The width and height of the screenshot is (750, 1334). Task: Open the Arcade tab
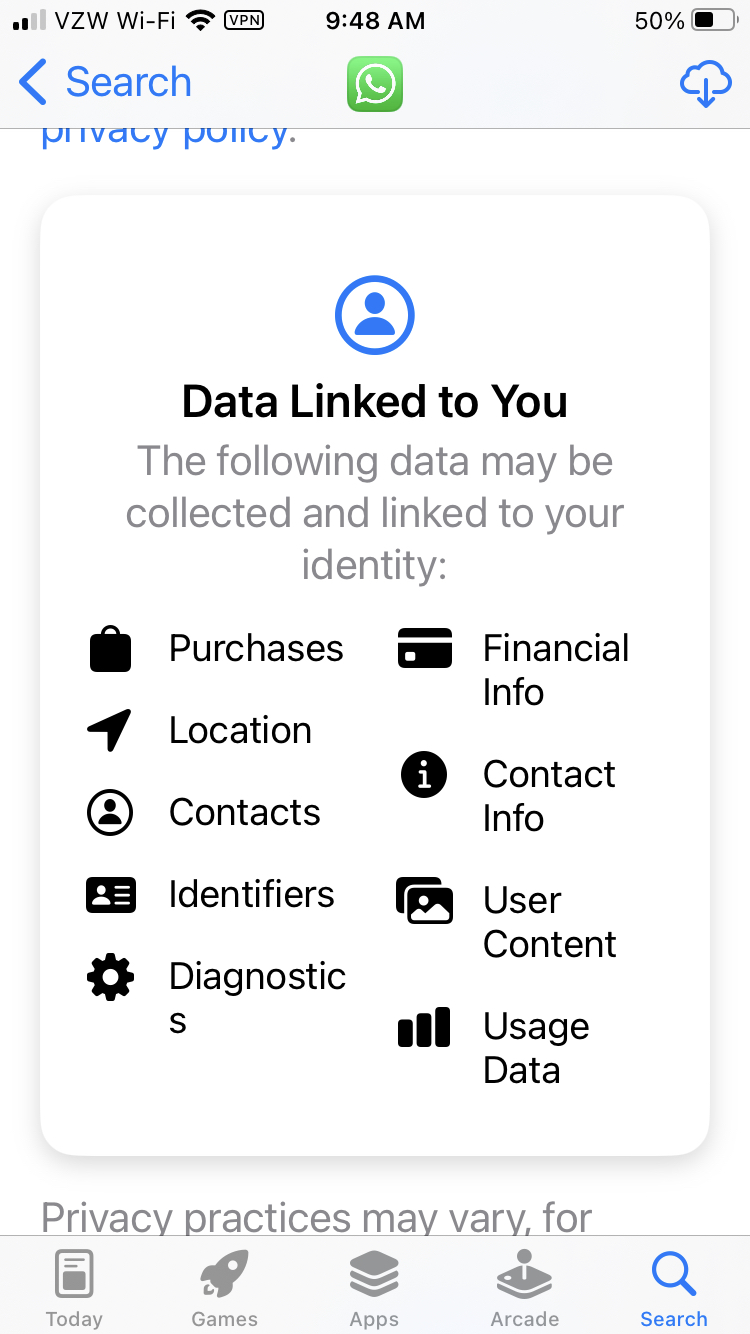click(x=524, y=1288)
